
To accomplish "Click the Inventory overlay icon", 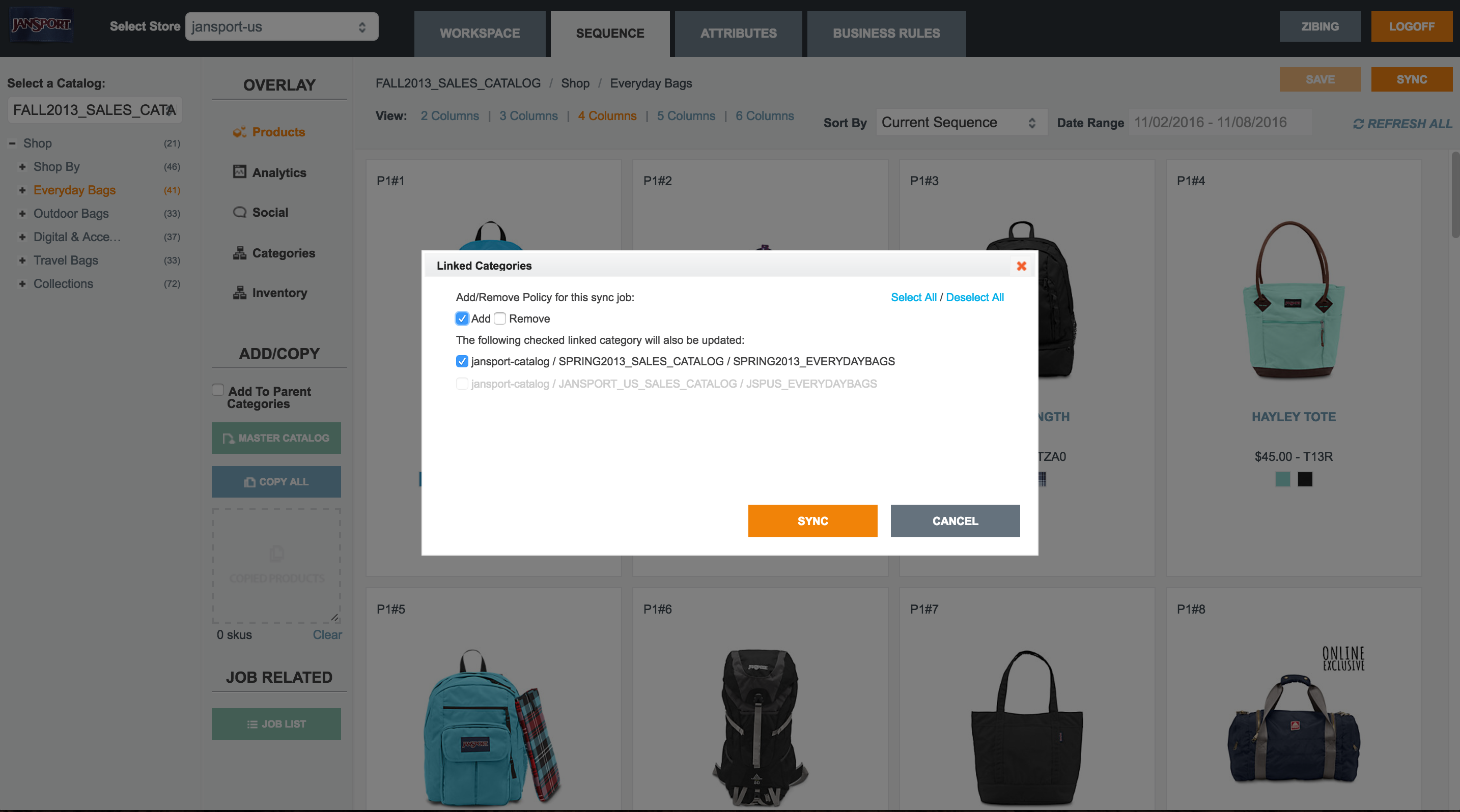I will (239, 293).
